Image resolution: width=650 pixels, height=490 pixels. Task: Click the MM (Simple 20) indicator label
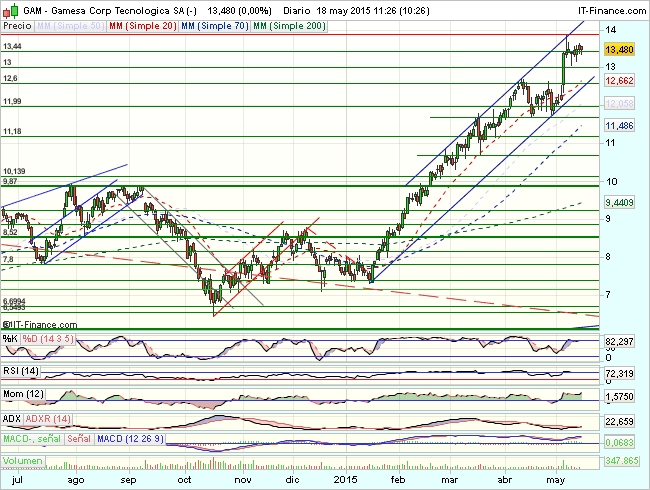(x=143, y=26)
